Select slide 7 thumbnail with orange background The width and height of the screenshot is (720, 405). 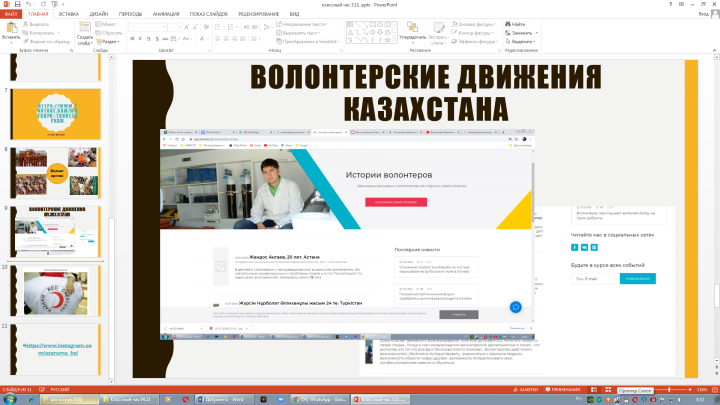[56, 114]
